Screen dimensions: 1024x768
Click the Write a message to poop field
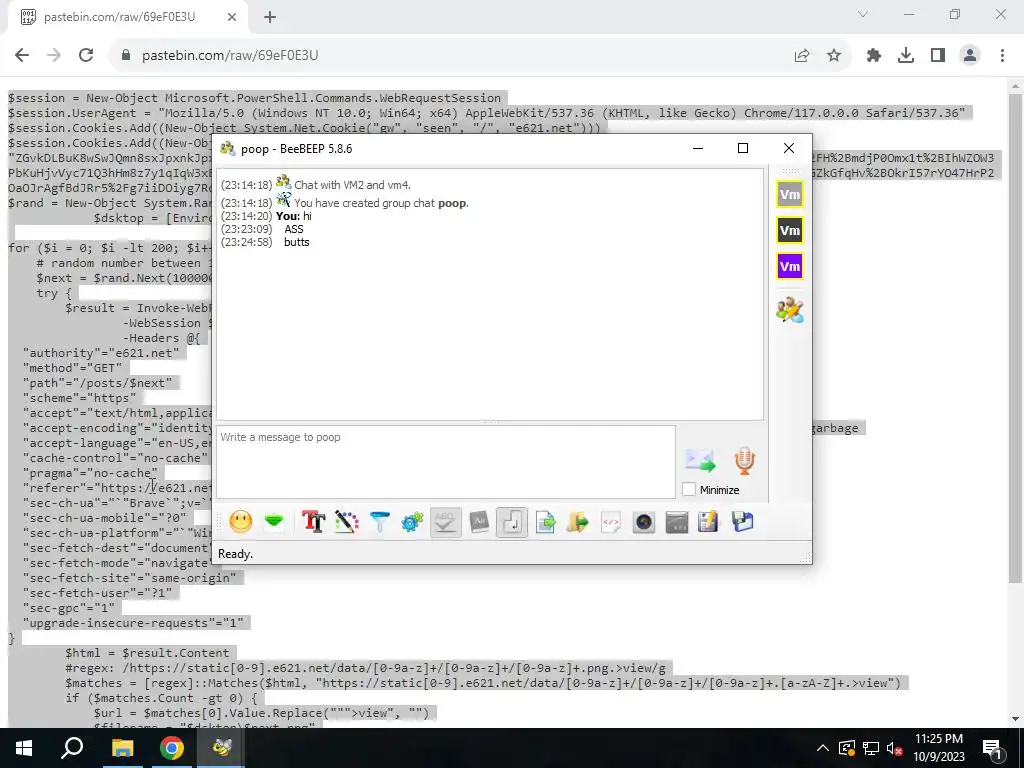coord(446,462)
